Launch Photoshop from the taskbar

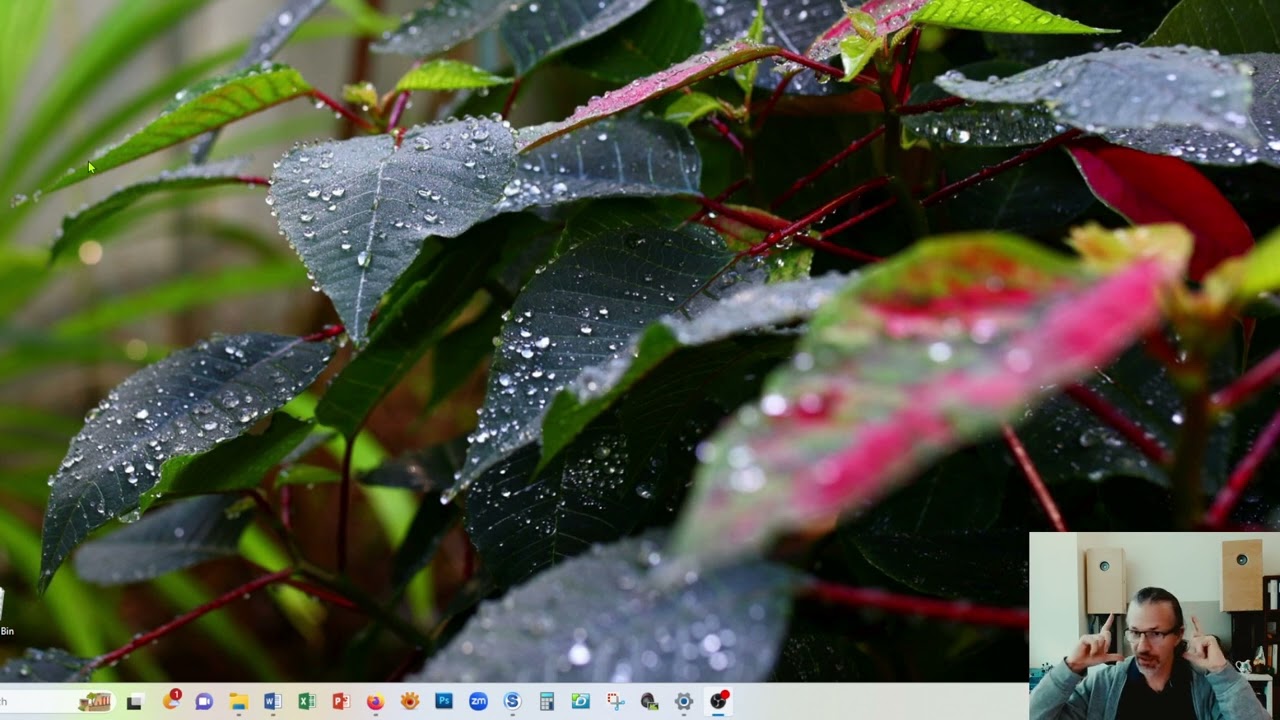click(443, 702)
